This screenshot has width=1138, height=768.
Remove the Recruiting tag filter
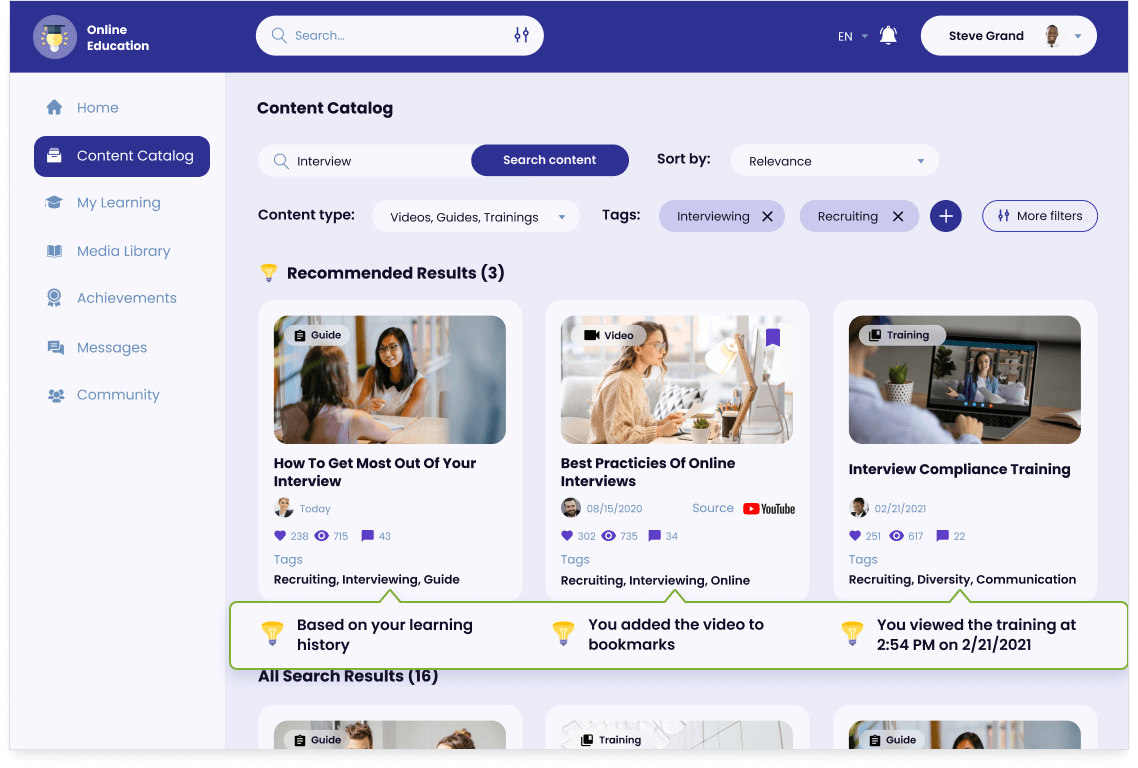(898, 217)
